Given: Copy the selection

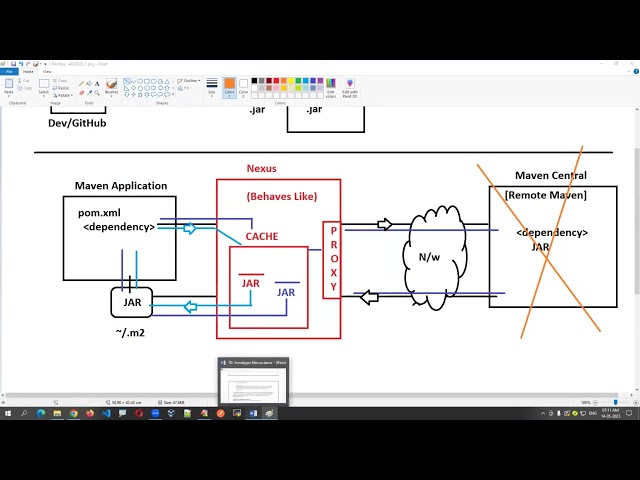Looking at the screenshot, I should pos(24,88).
